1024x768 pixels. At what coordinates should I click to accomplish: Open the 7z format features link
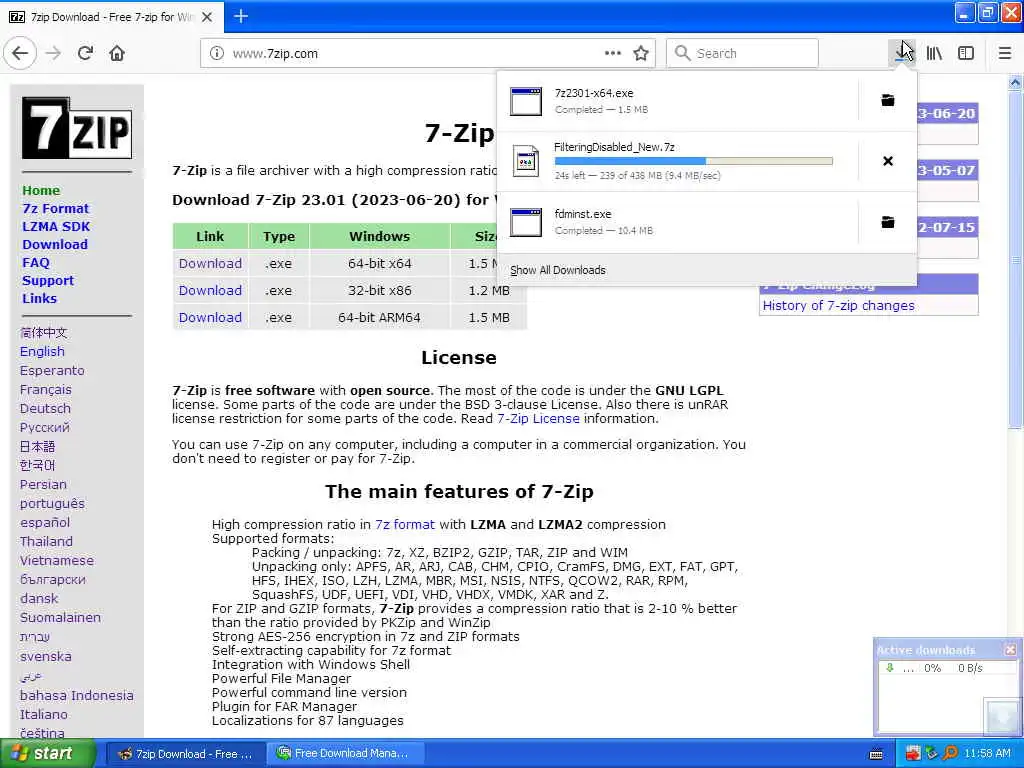(x=405, y=524)
